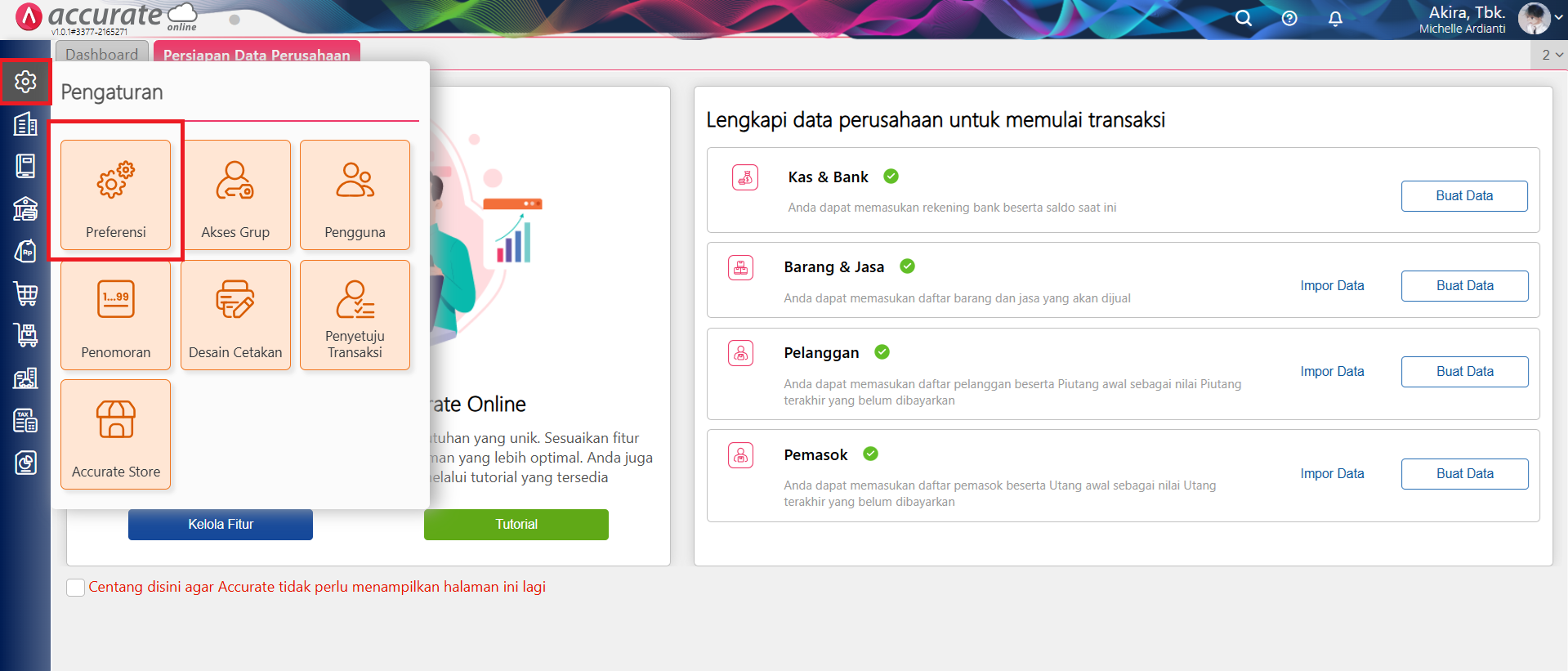Expand the open tabs counter dropdown

[1551, 55]
